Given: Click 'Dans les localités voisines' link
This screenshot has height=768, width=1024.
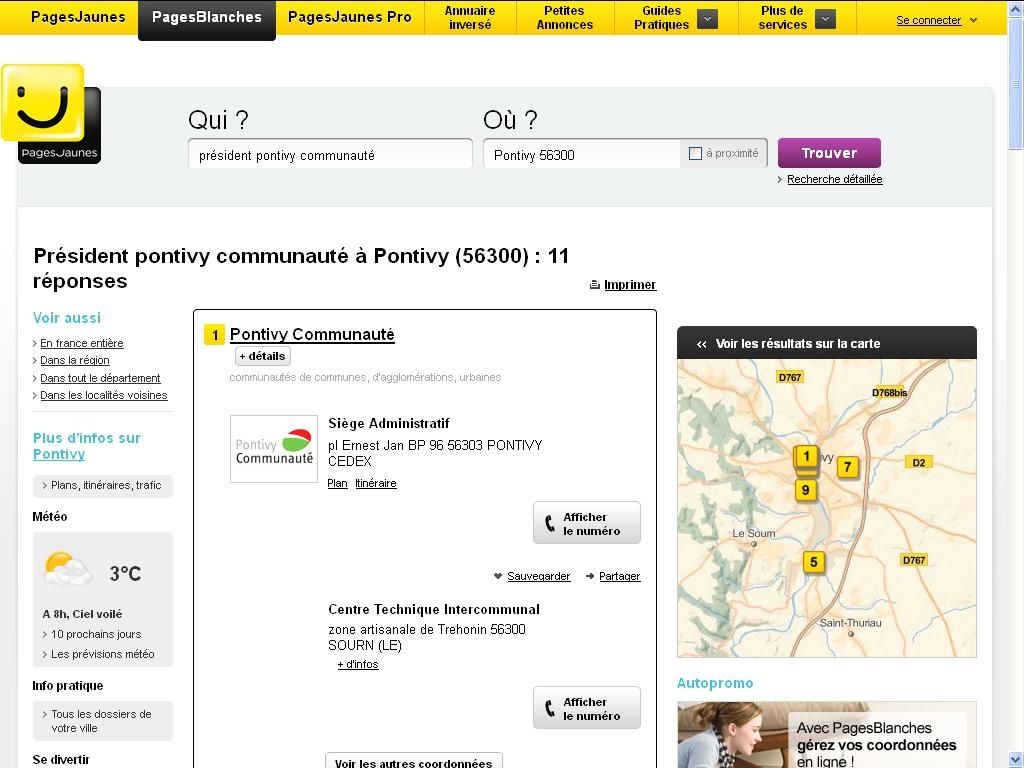Looking at the screenshot, I should coord(104,395).
